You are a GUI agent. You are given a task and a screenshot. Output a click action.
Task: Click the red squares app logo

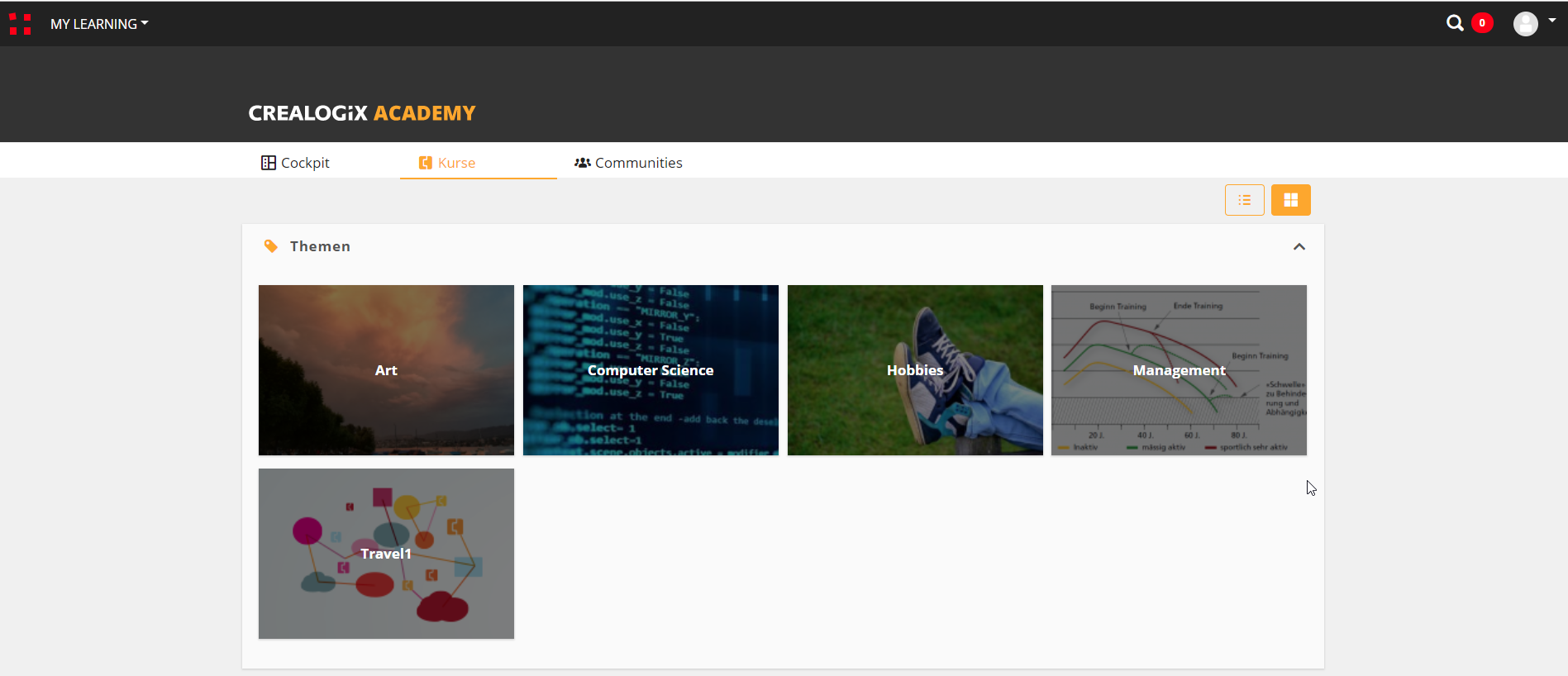[20, 24]
